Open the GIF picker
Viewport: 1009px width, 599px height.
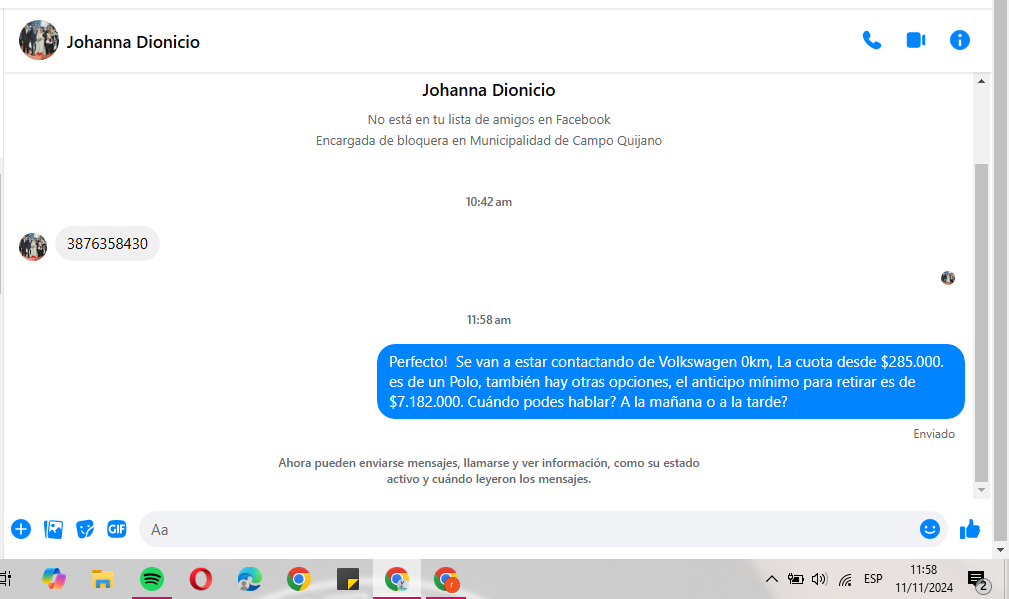(117, 529)
